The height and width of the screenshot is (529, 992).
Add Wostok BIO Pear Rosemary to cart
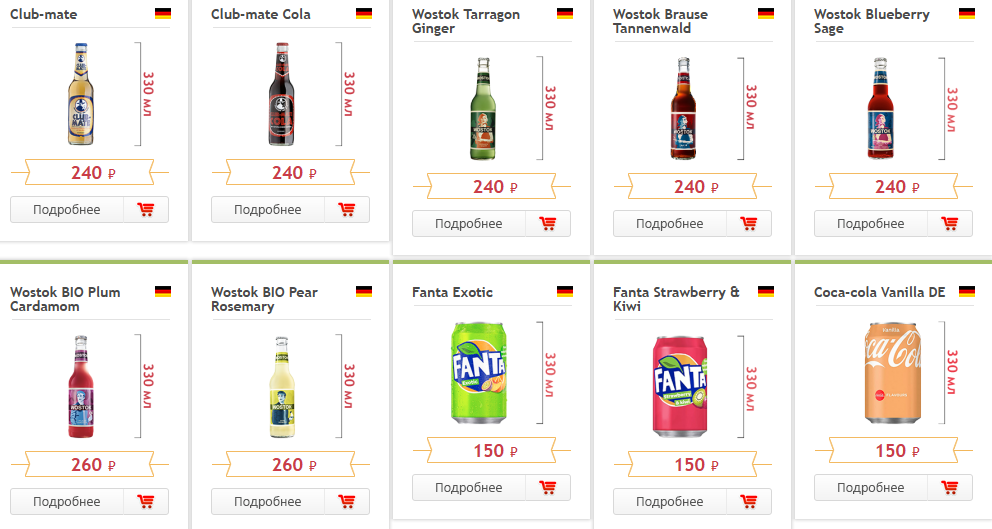(x=347, y=502)
